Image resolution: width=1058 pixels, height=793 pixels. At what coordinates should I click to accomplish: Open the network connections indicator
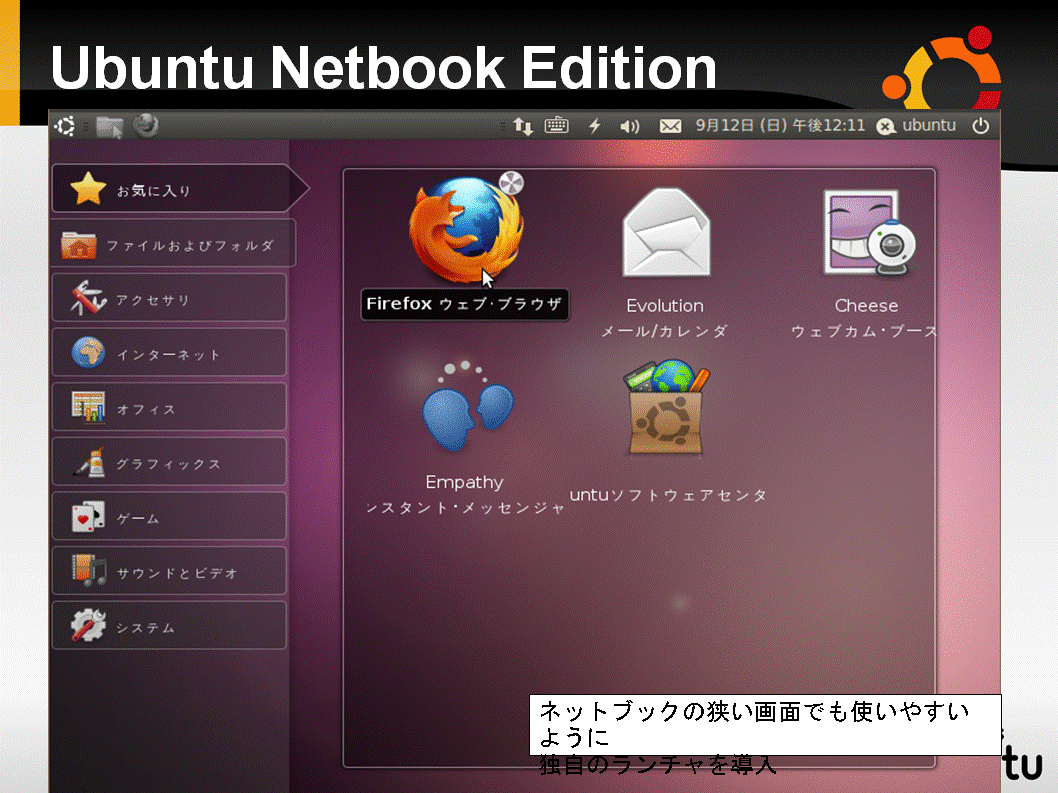(523, 126)
